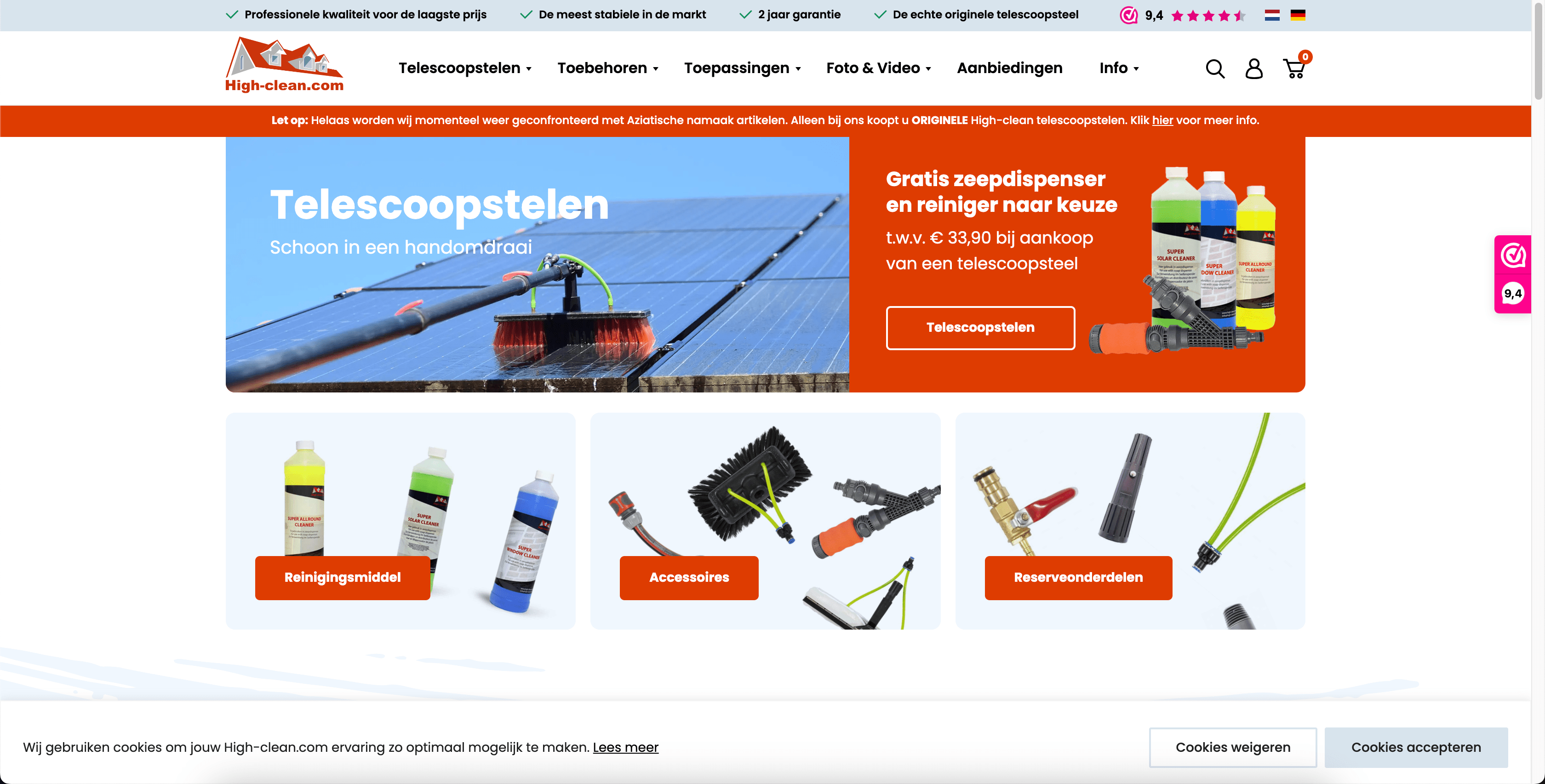Open the Aanbiedingen menu item
The width and height of the screenshot is (1545, 784).
click(1009, 68)
